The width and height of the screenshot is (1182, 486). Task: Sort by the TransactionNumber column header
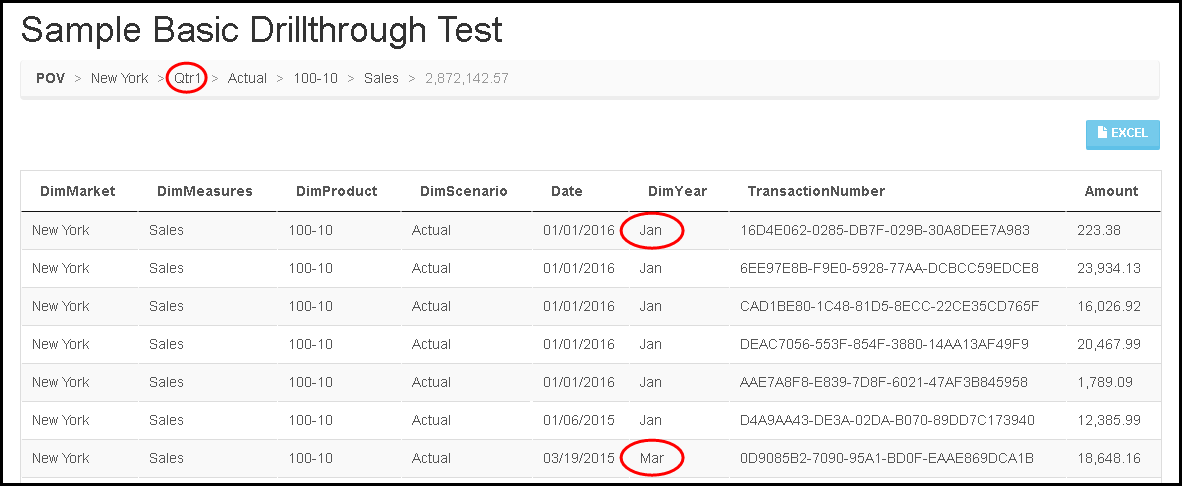pos(816,191)
